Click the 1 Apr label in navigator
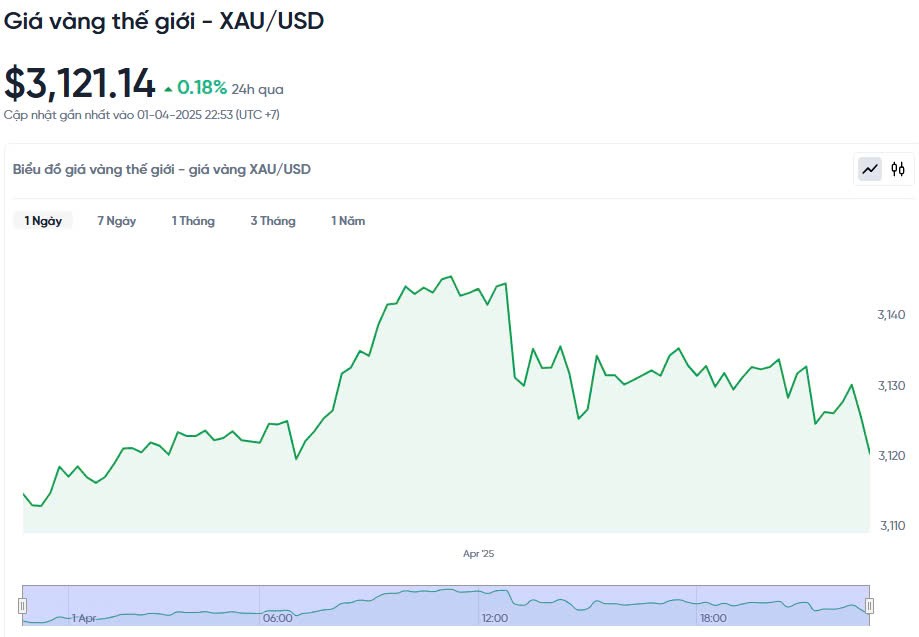 point(83,619)
